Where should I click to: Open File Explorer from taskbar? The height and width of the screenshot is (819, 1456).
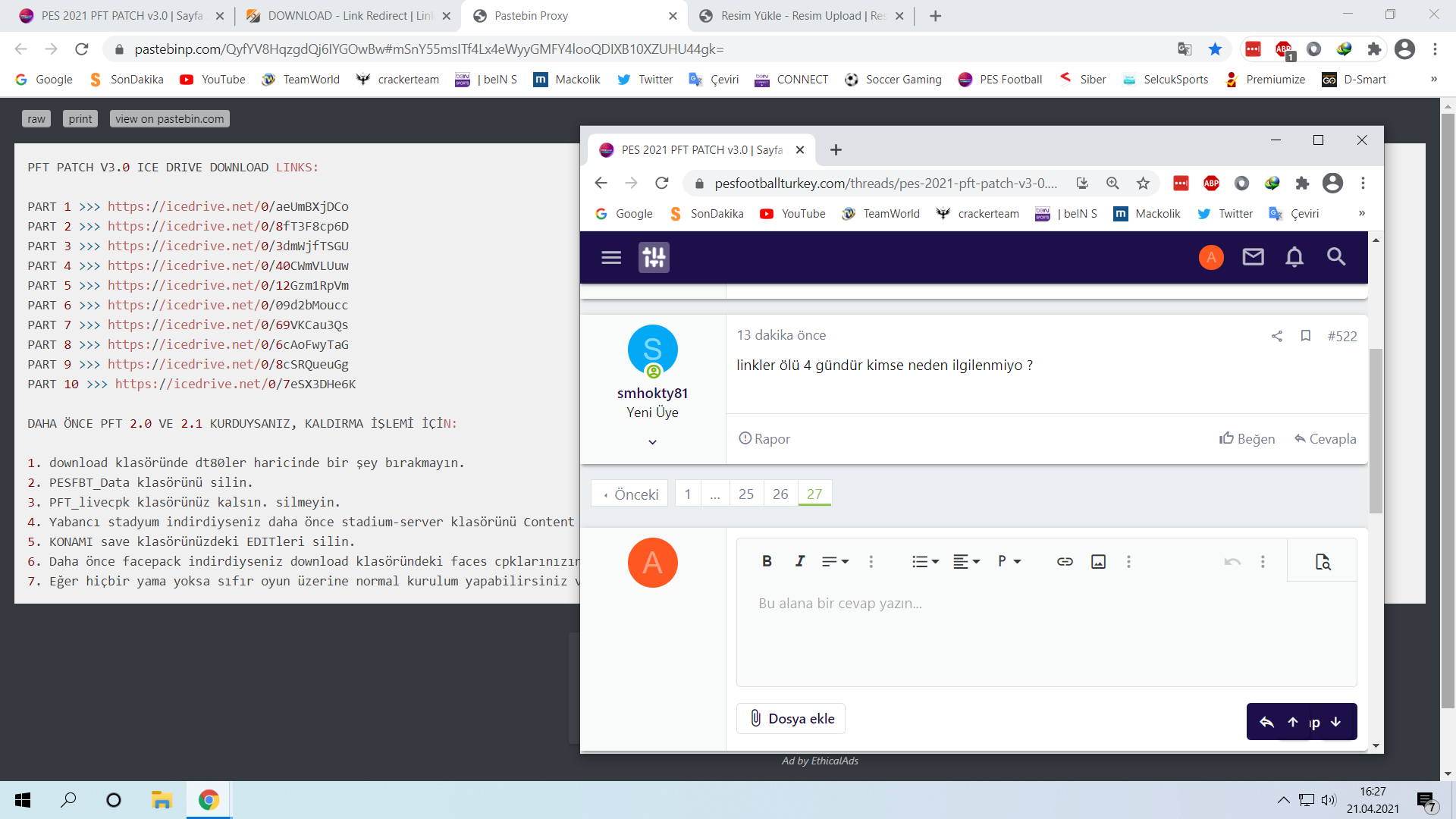162,800
